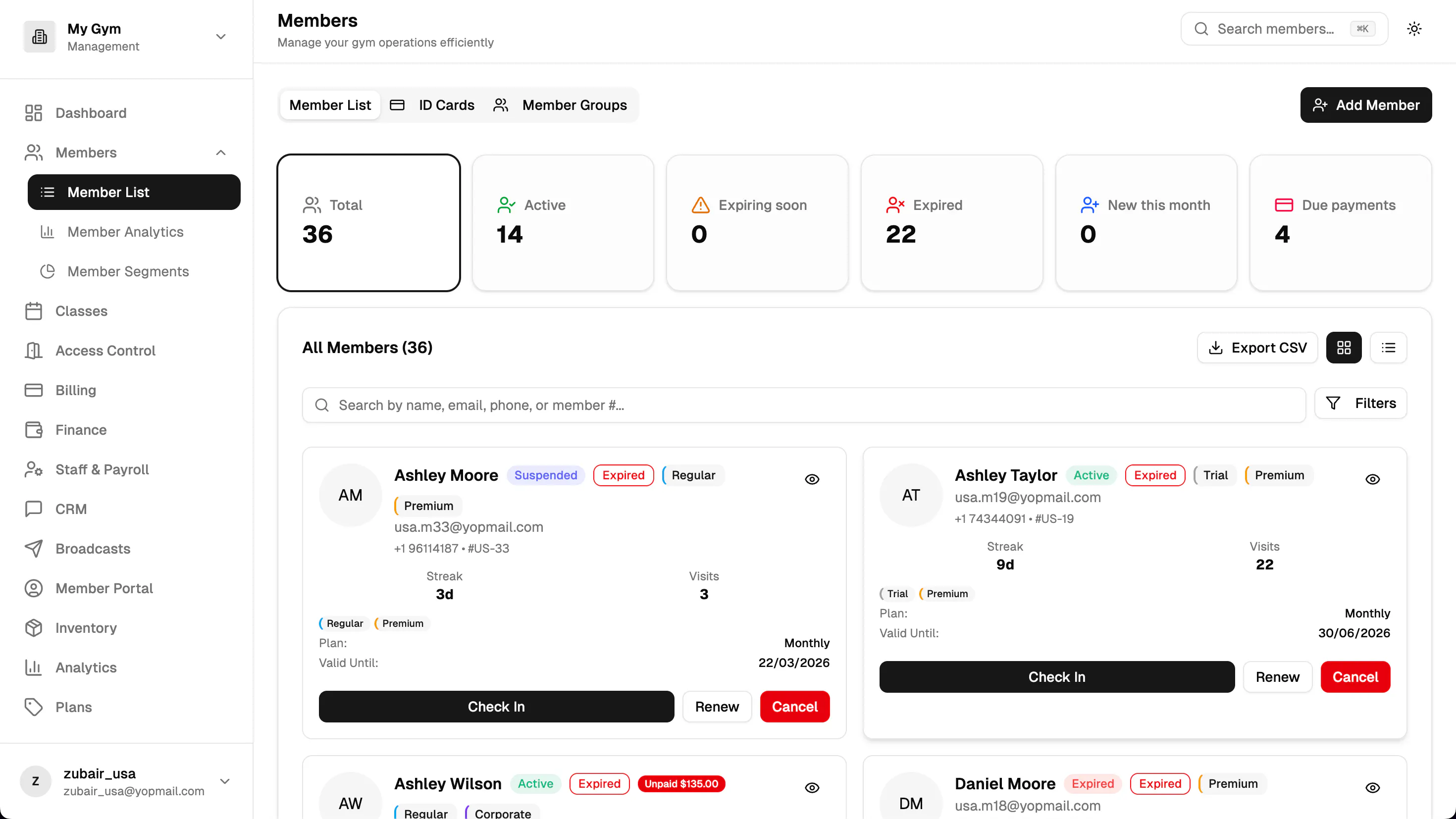Viewport: 1456px width, 819px height.
Task: Renew Ashley Moore's membership
Action: [x=717, y=707]
